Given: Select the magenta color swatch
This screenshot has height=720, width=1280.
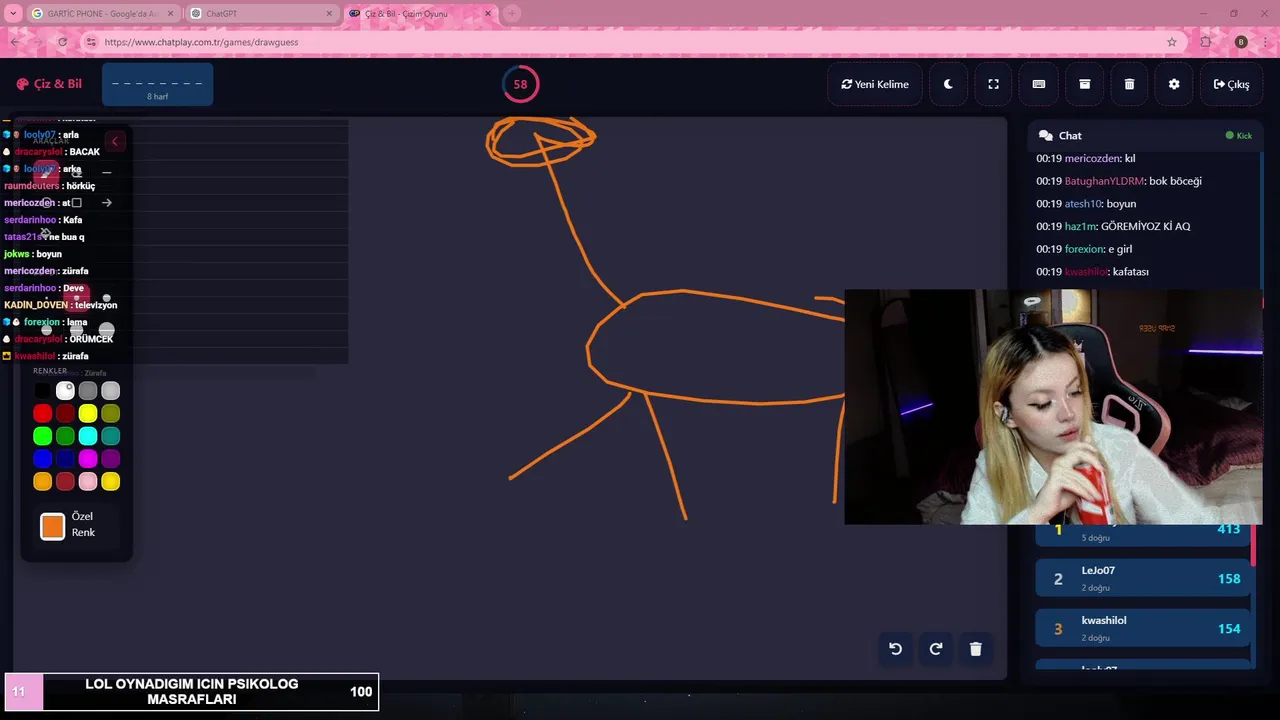Looking at the screenshot, I should click(x=88, y=459).
